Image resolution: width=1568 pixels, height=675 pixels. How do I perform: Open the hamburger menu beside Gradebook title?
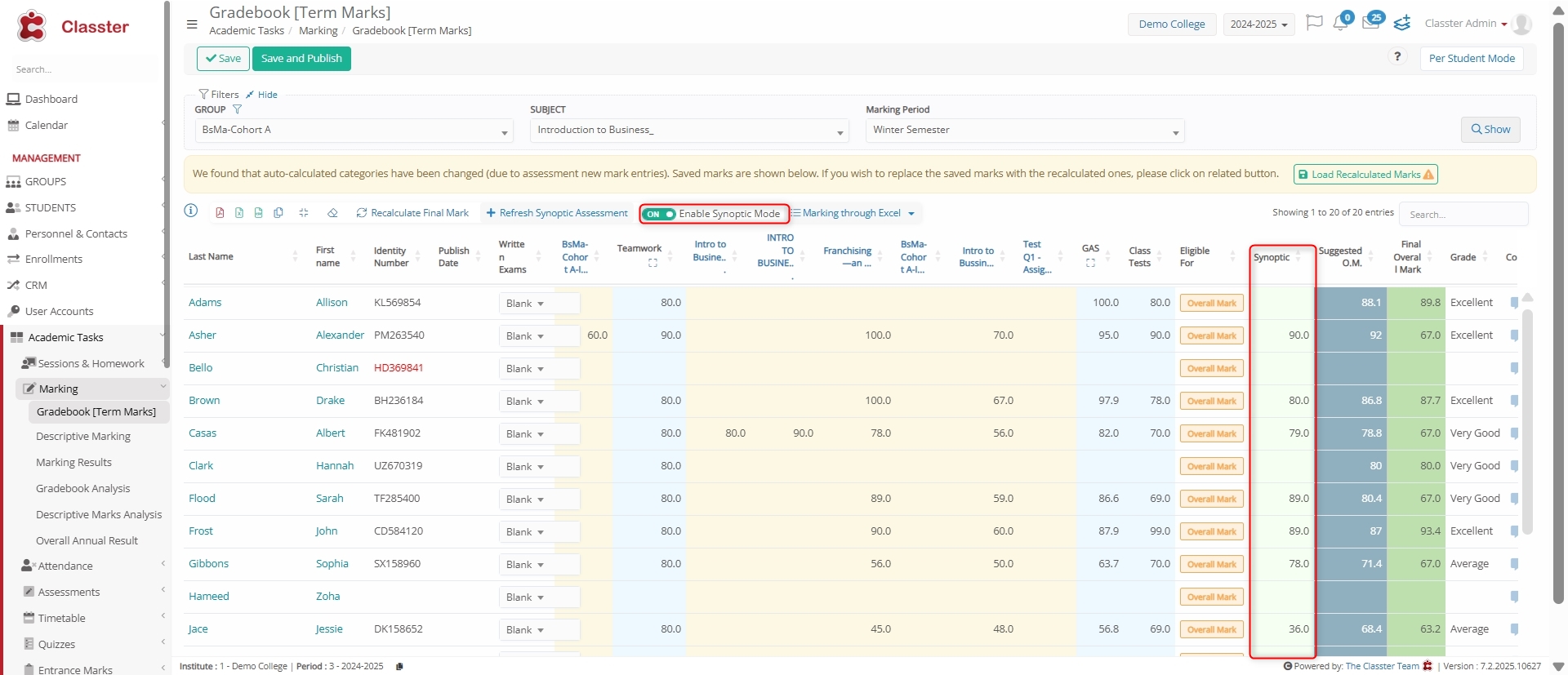(x=192, y=24)
